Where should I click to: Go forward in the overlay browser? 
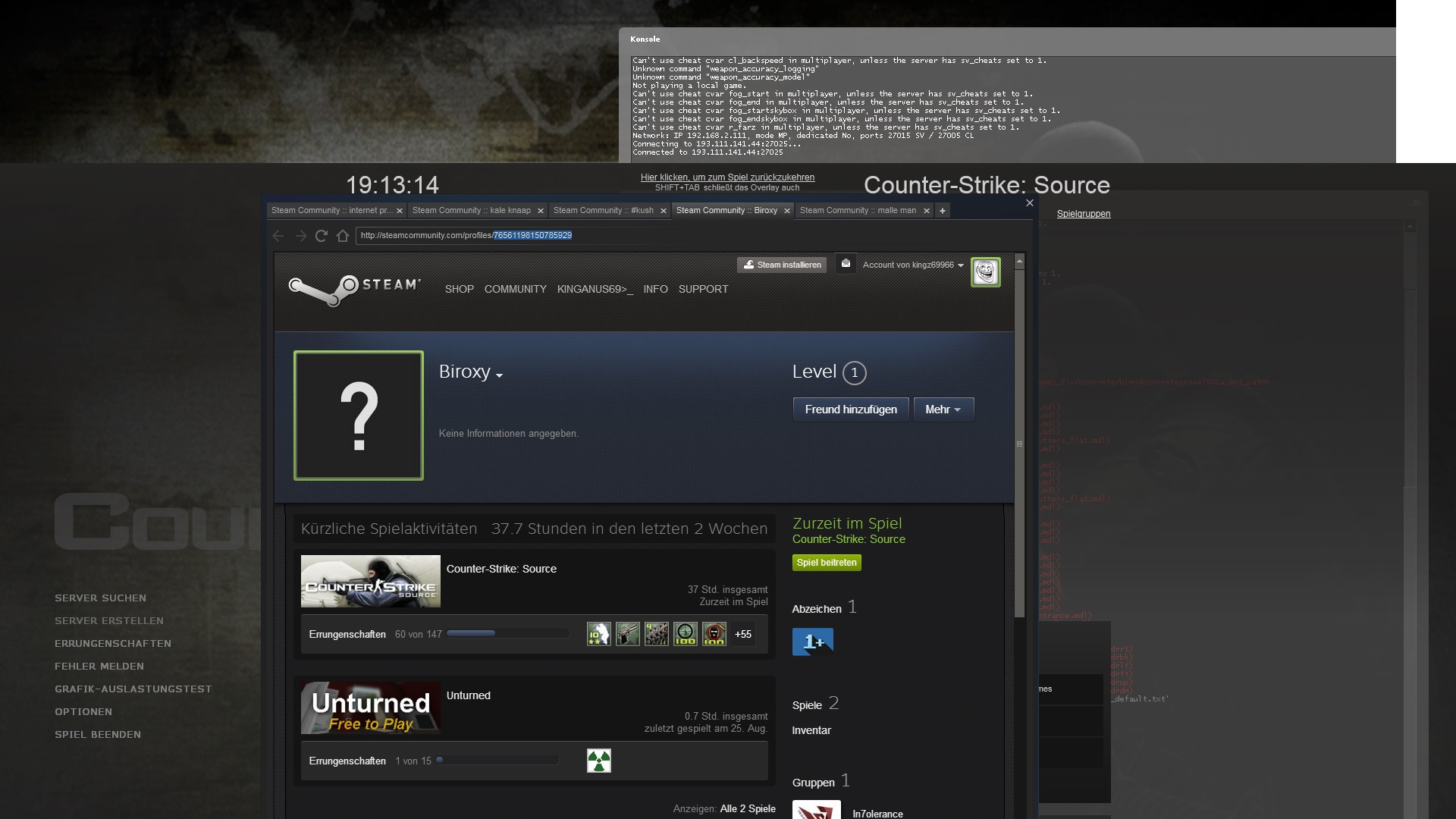coord(301,236)
